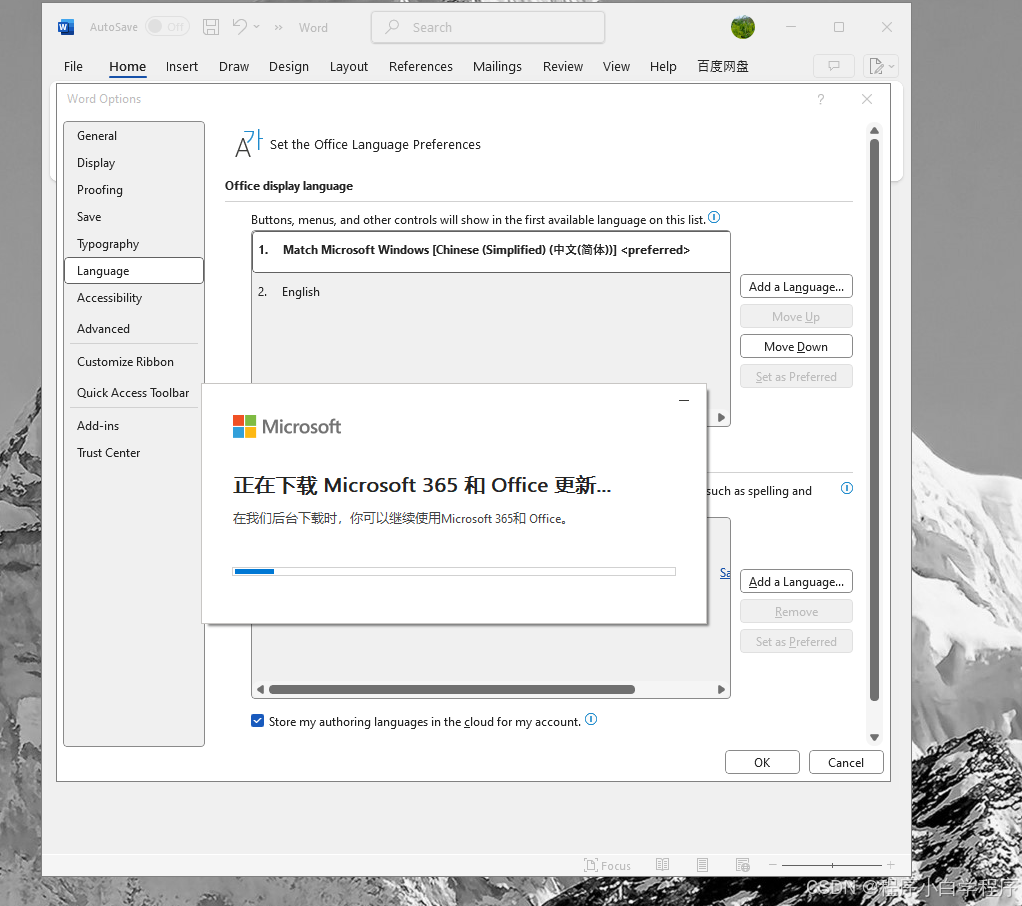Switch to the Design tab
1022x906 pixels.
point(289,66)
